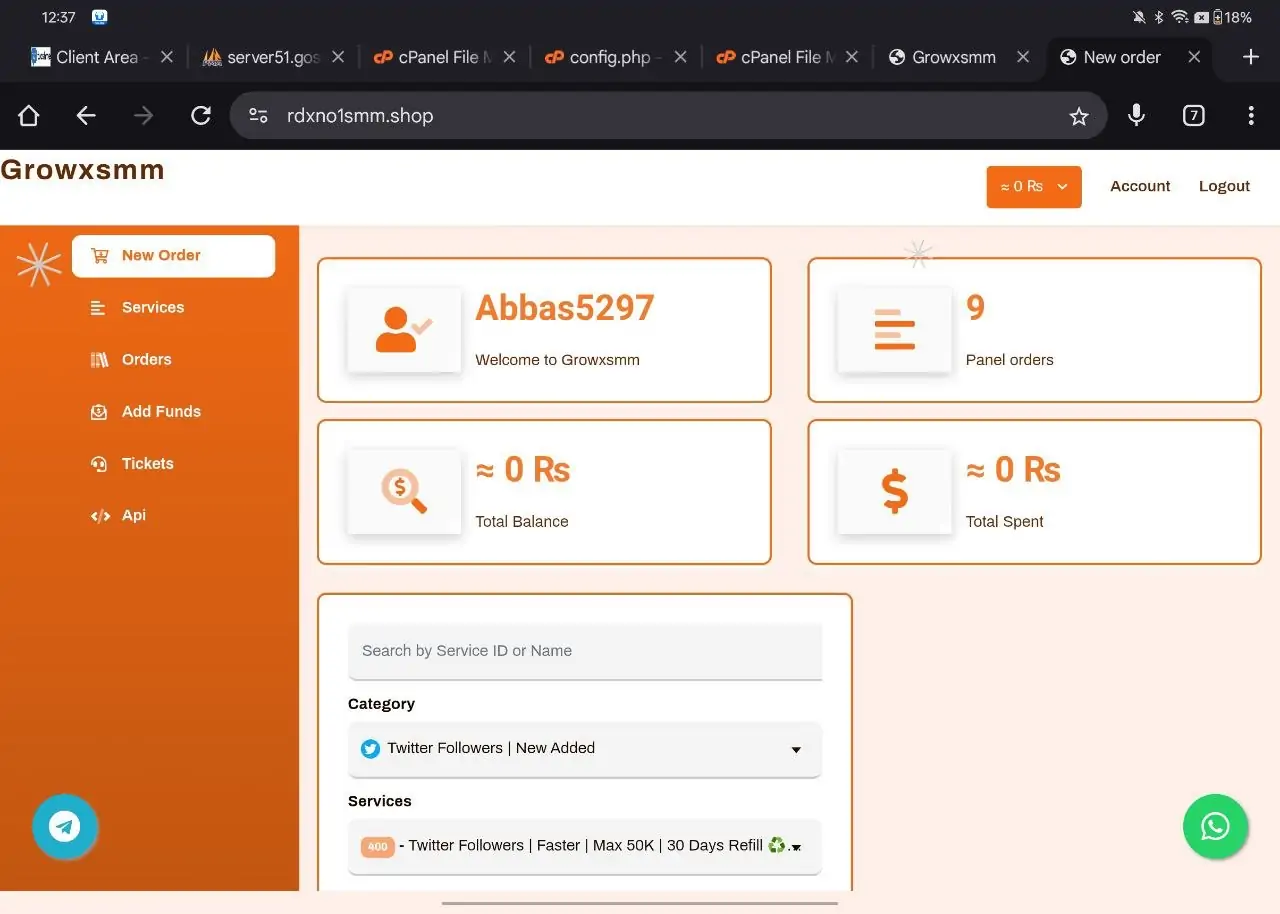Image resolution: width=1280 pixels, height=914 pixels.
Task: Open the Account link in header
Action: (x=1140, y=187)
